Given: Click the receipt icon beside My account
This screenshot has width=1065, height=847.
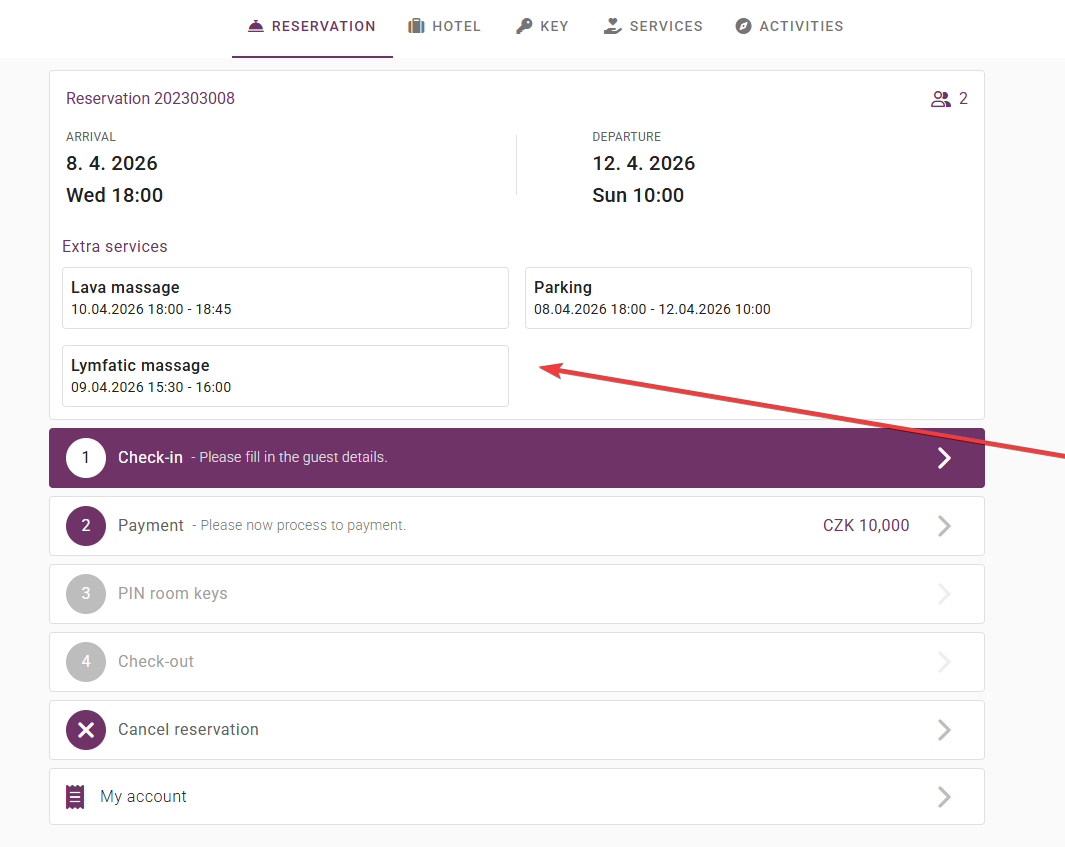Looking at the screenshot, I should (x=75, y=797).
